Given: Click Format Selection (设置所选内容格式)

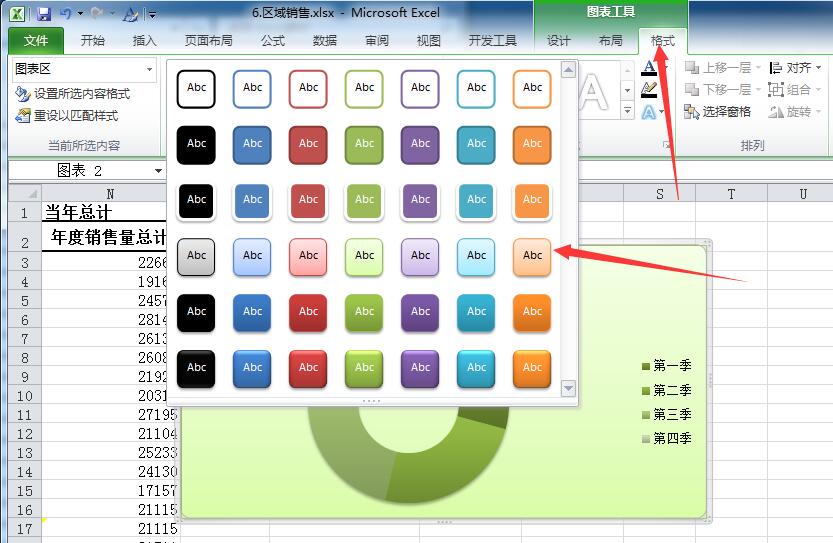Looking at the screenshot, I should 73,93.
